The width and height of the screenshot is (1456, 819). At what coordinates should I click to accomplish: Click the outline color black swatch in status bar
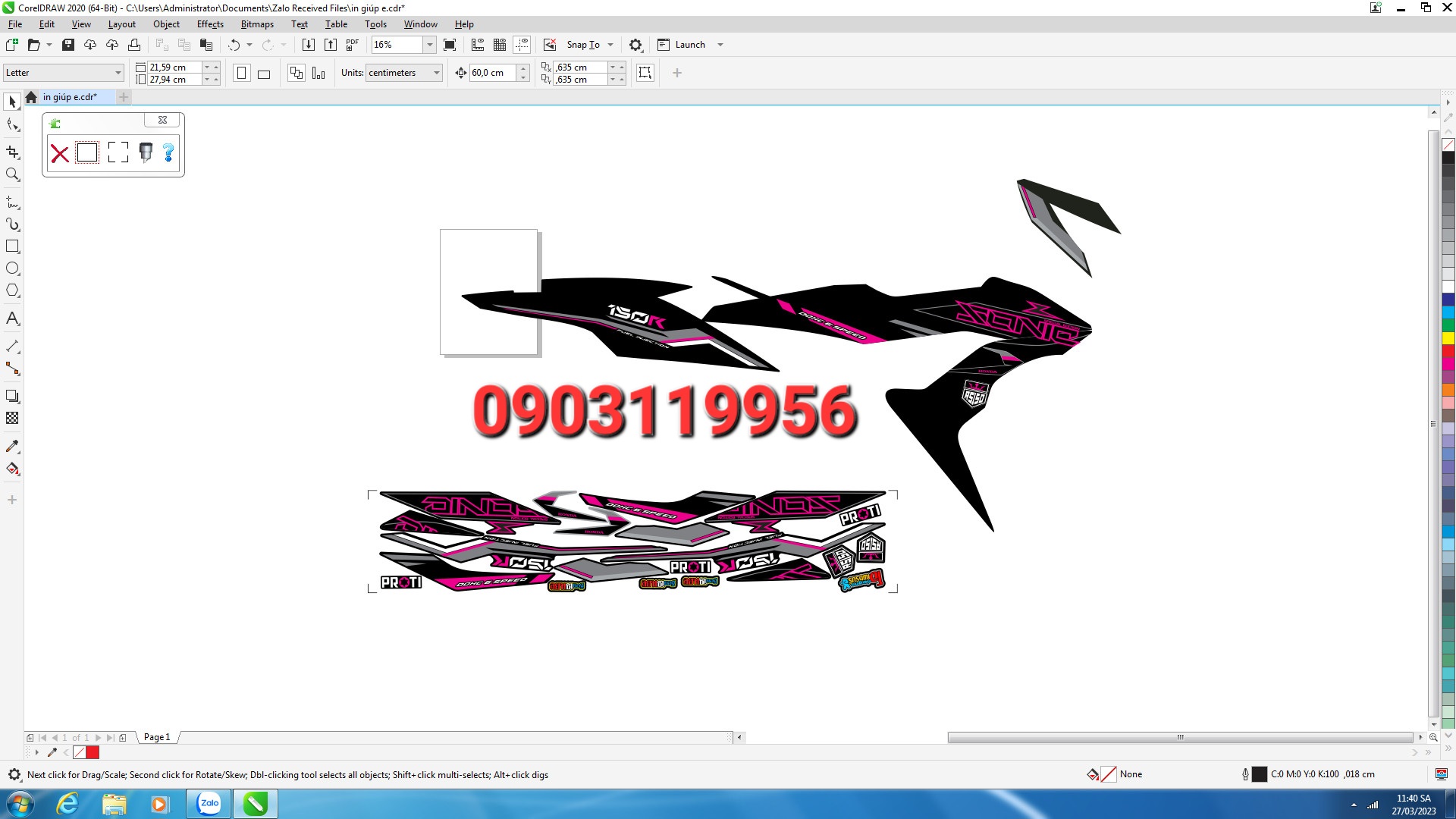point(1260,774)
